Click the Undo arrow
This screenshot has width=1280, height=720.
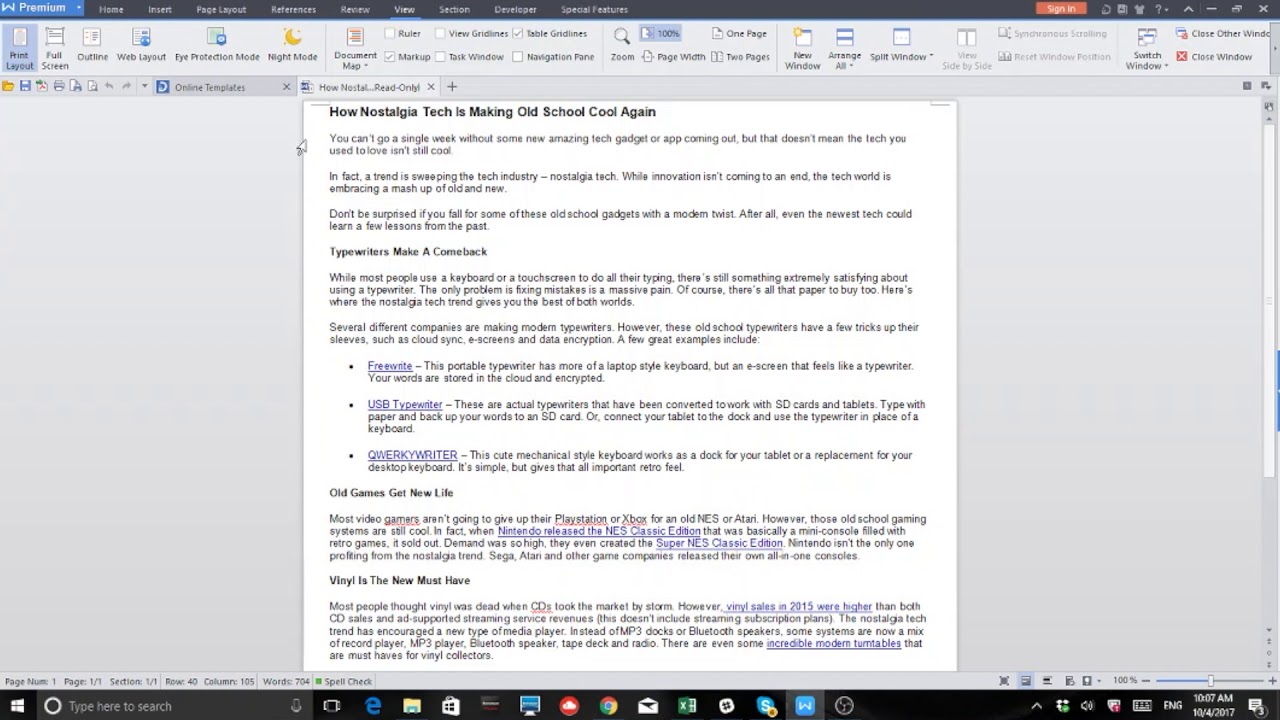click(109, 87)
